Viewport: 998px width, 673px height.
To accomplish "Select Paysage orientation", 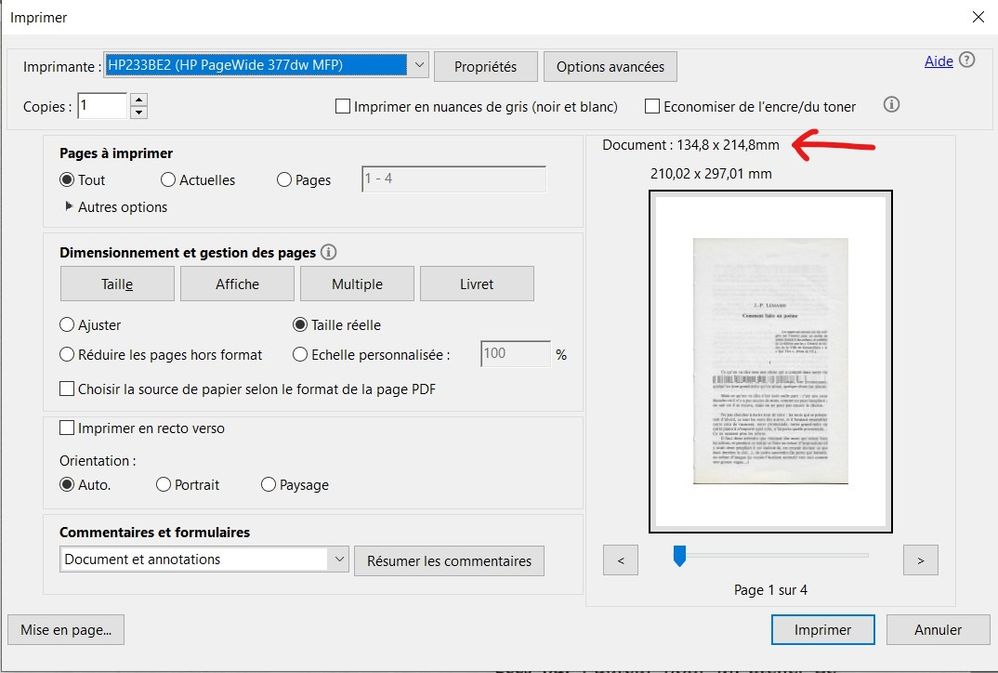I will pos(268,485).
